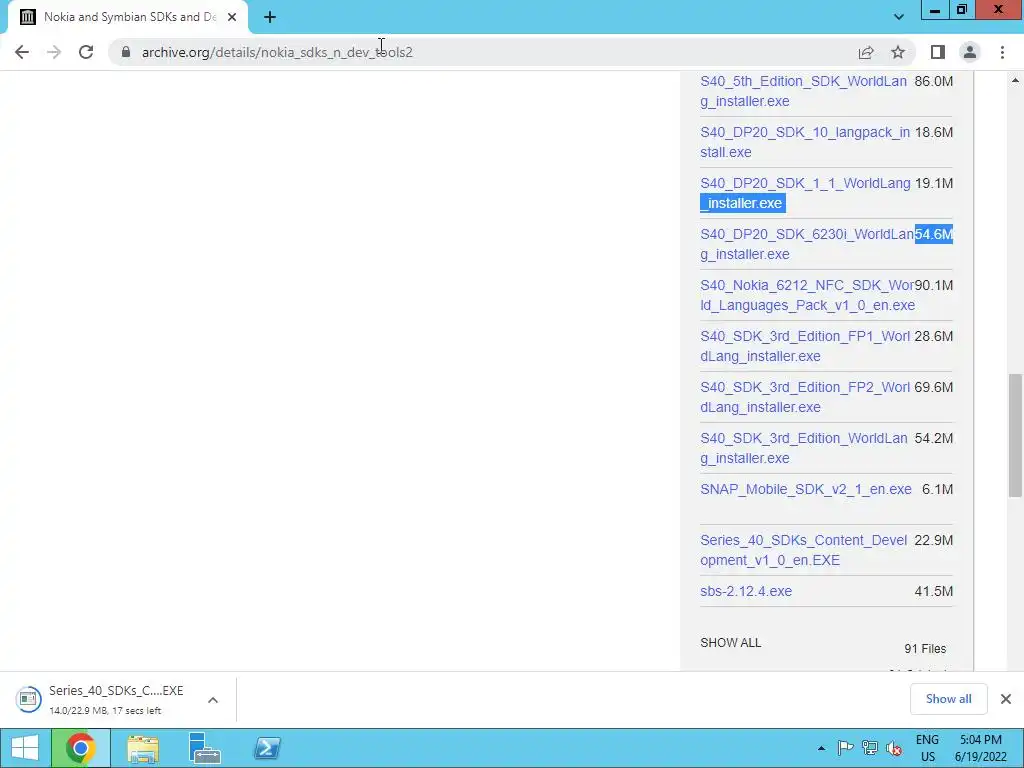Click the 86.0M file size text
This screenshot has width=1024, height=768.
point(934,81)
